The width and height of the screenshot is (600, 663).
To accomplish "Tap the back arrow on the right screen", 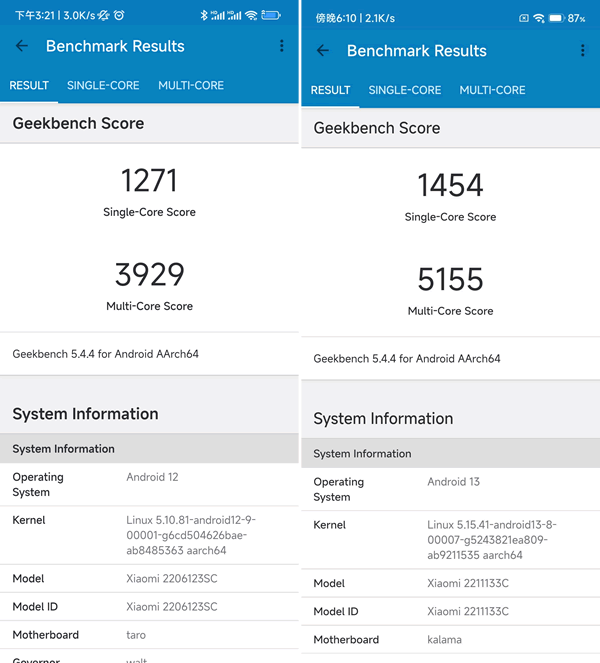I will tap(322, 51).
